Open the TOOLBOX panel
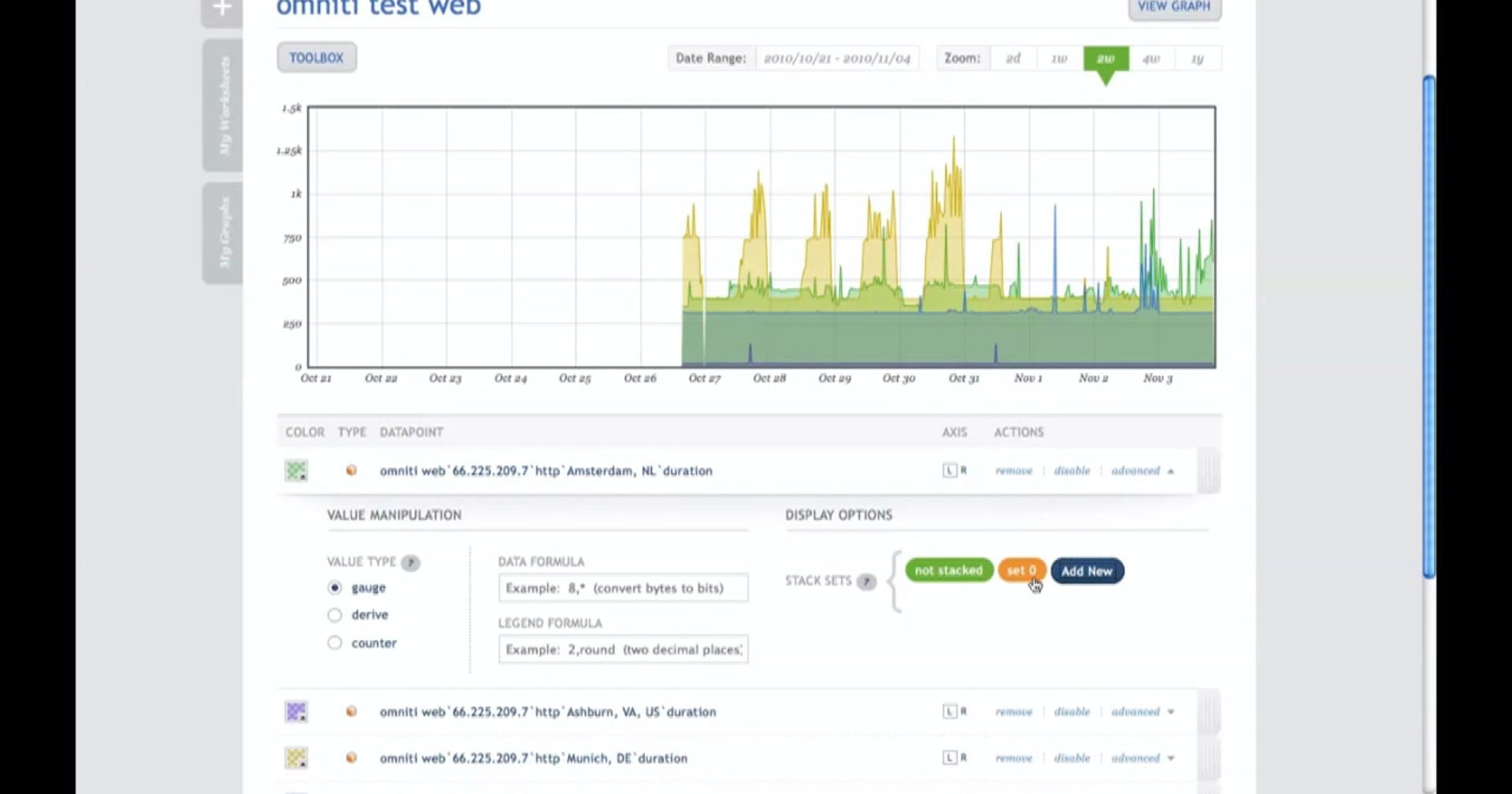The image size is (1512, 794). click(x=317, y=58)
